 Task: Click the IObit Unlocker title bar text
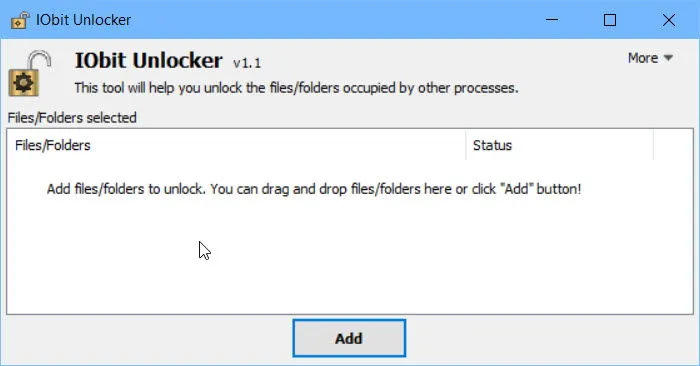pyautogui.click(x=83, y=20)
